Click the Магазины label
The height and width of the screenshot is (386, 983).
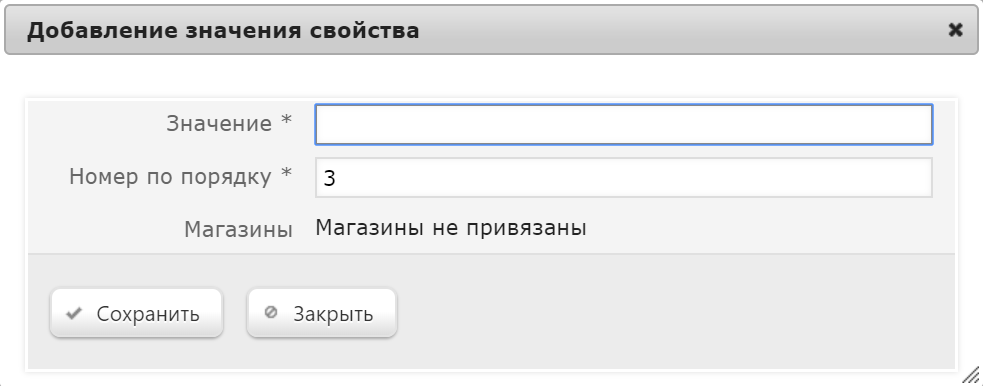(238, 230)
